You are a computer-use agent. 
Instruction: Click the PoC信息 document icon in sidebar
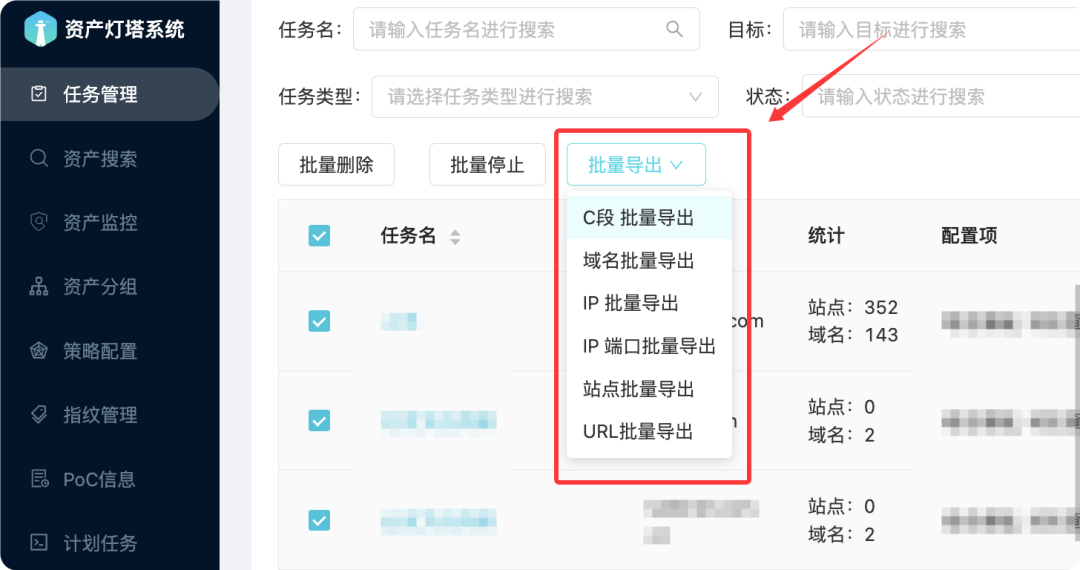[39, 478]
